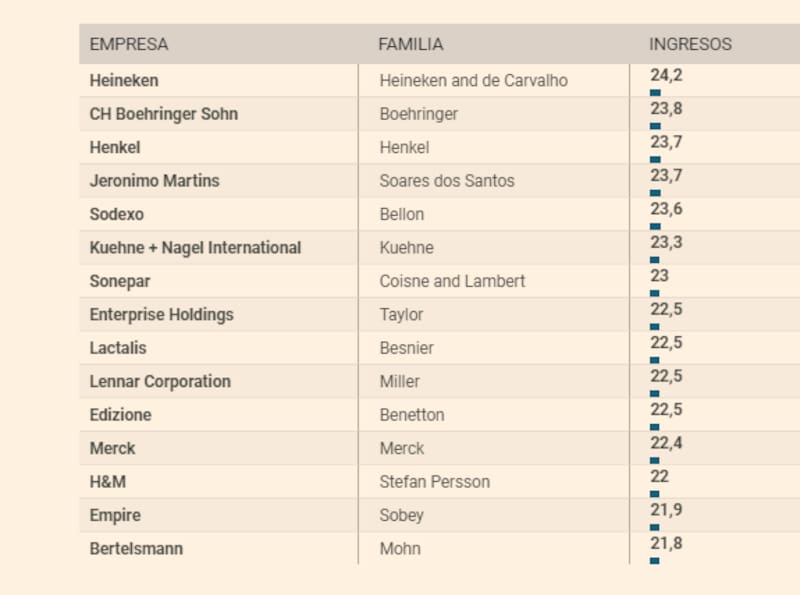The image size is (800, 595).
Task: Click the EMPRESA column header
Action: point(129,44)
